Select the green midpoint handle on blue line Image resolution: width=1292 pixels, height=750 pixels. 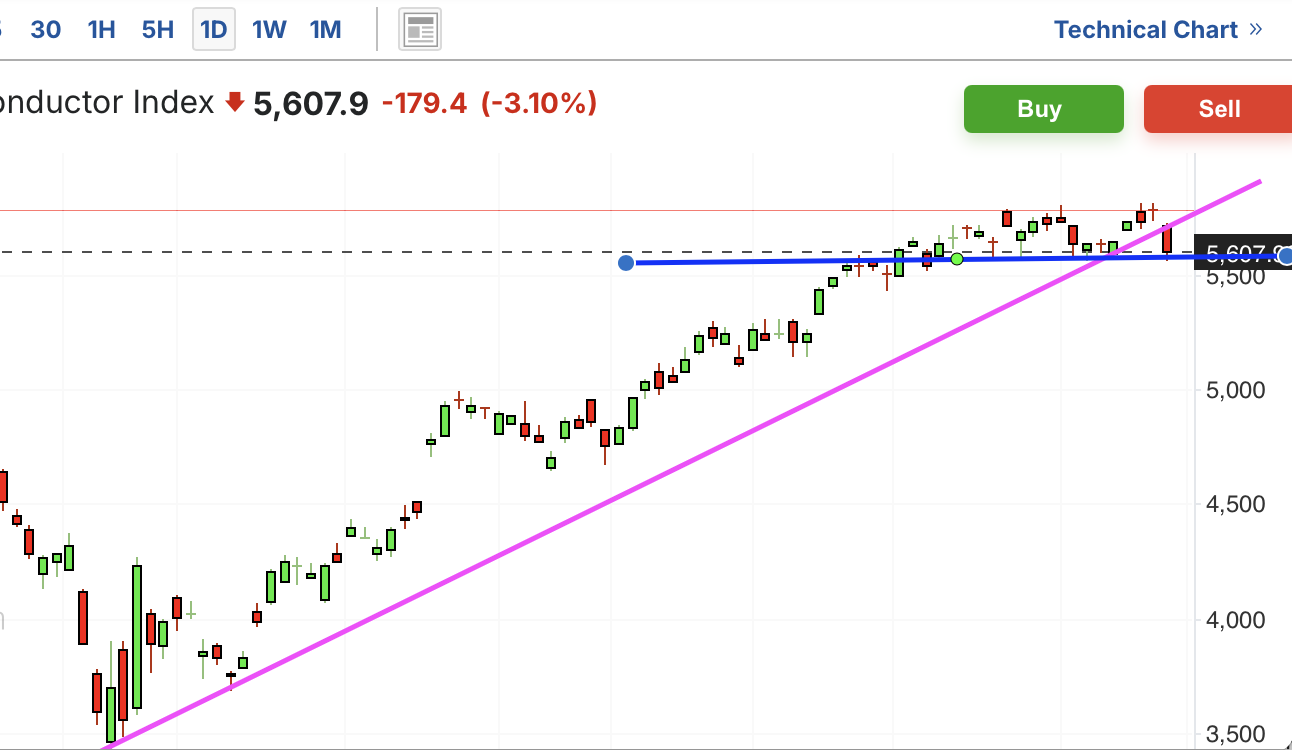957,259
